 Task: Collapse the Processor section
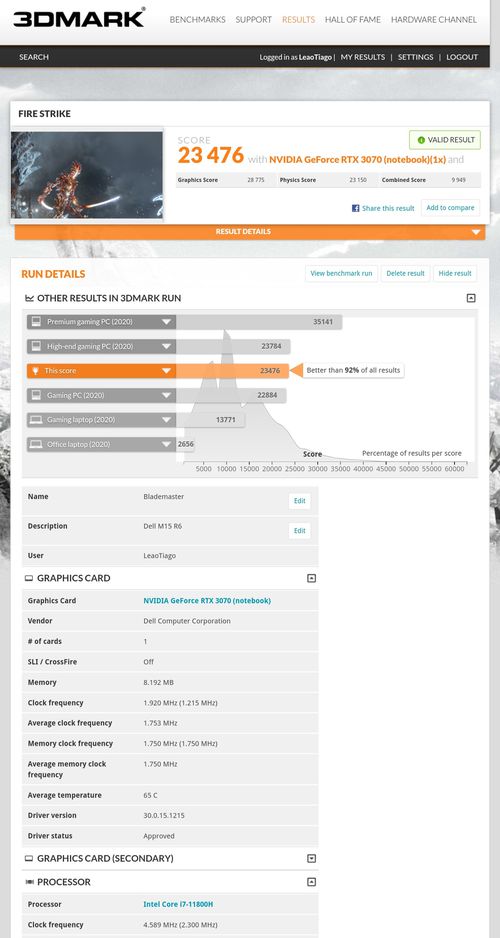coord(311,882)
